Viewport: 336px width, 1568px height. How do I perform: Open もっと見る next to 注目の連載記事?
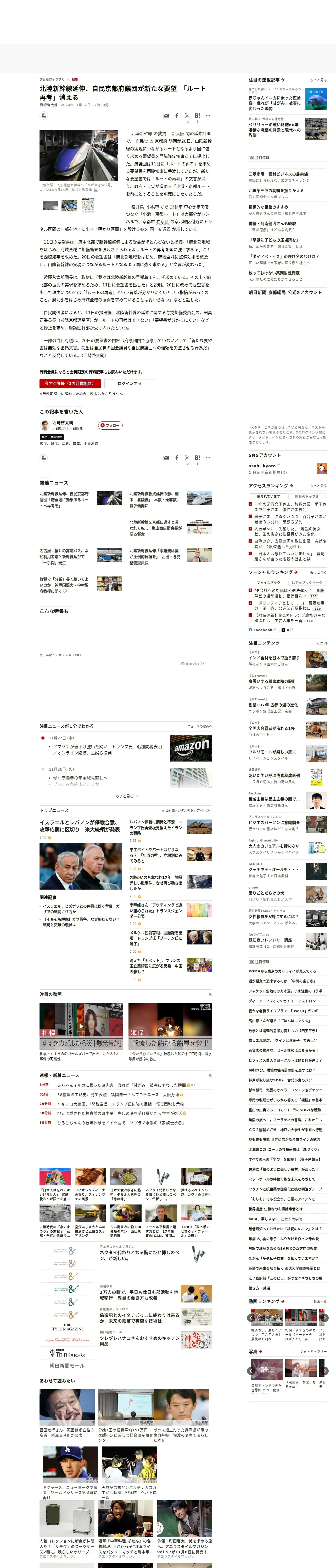coord(318,80)
